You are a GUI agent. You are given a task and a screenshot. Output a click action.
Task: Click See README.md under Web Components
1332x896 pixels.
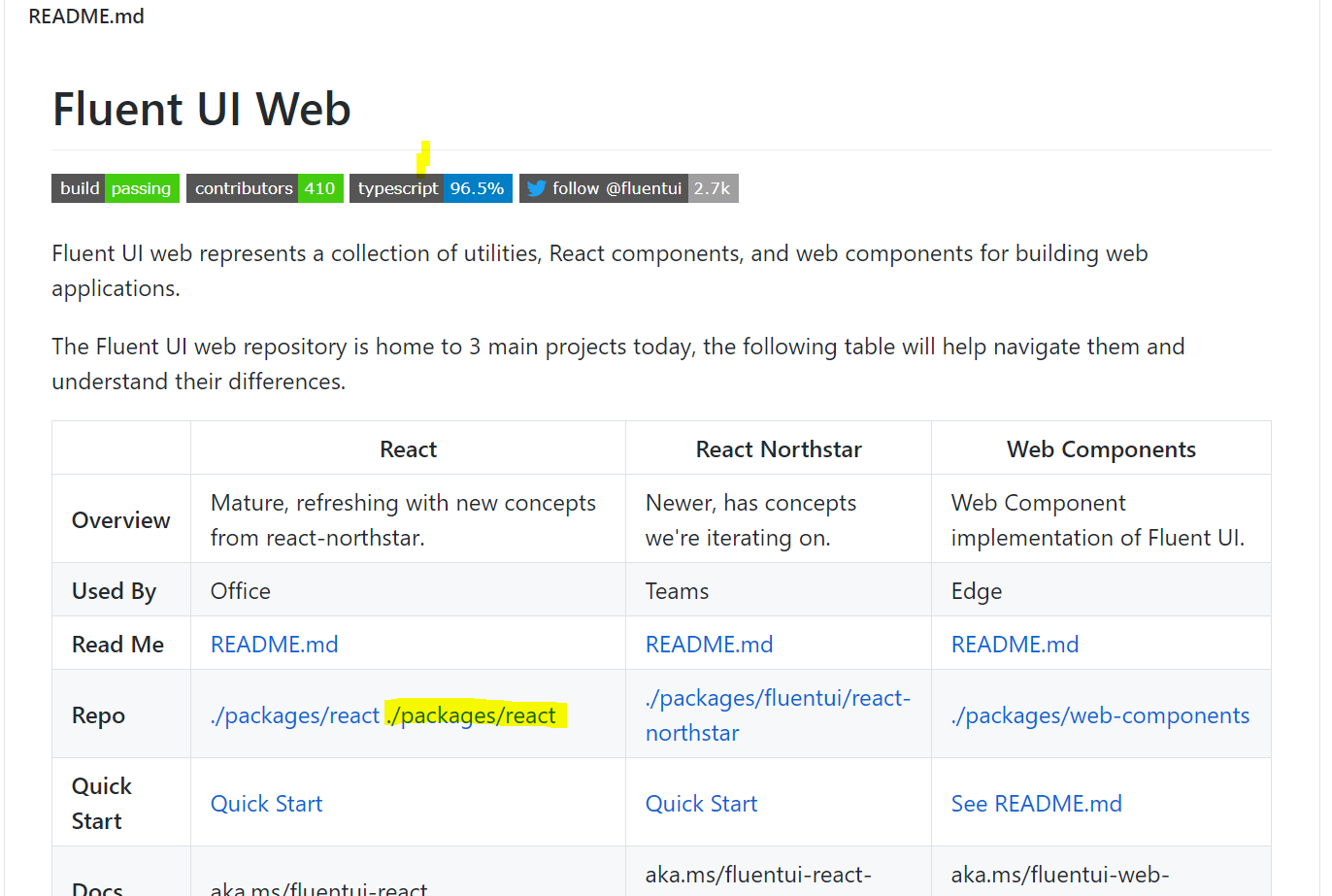1036,804
